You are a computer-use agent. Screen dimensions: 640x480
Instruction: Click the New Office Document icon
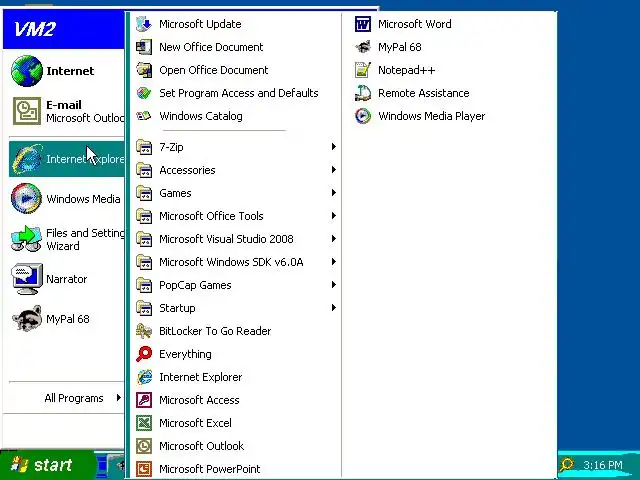click(144, 47)
